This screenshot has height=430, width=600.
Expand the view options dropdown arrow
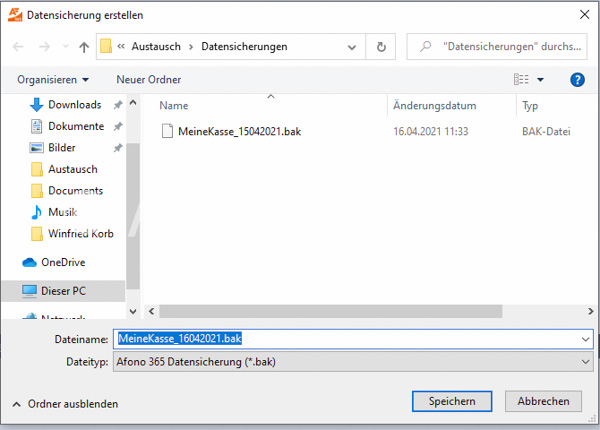[540, 80]
